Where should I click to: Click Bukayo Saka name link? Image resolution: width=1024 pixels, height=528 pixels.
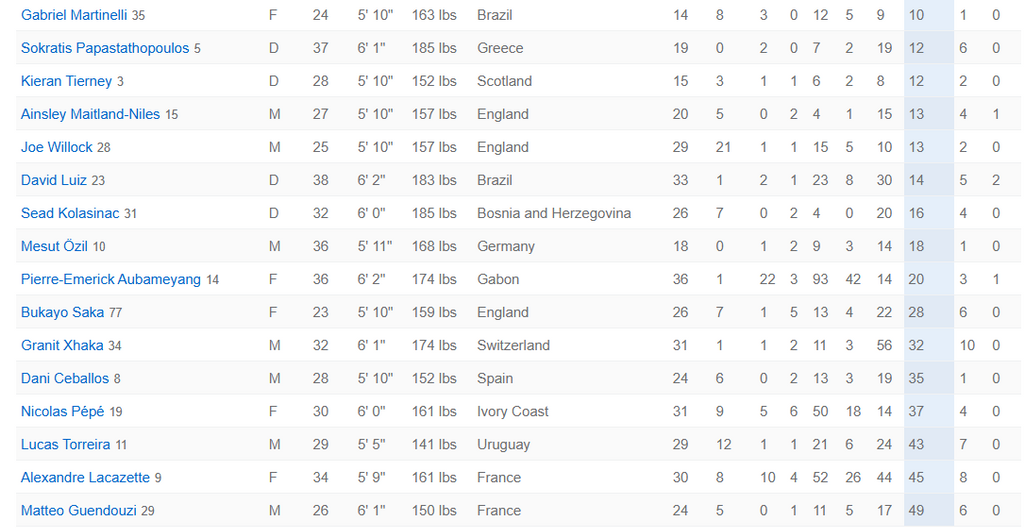tap(63, 312)
